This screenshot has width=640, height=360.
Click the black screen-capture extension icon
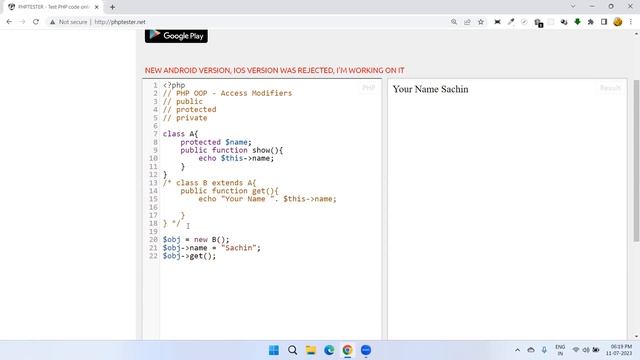pos(497,22)
